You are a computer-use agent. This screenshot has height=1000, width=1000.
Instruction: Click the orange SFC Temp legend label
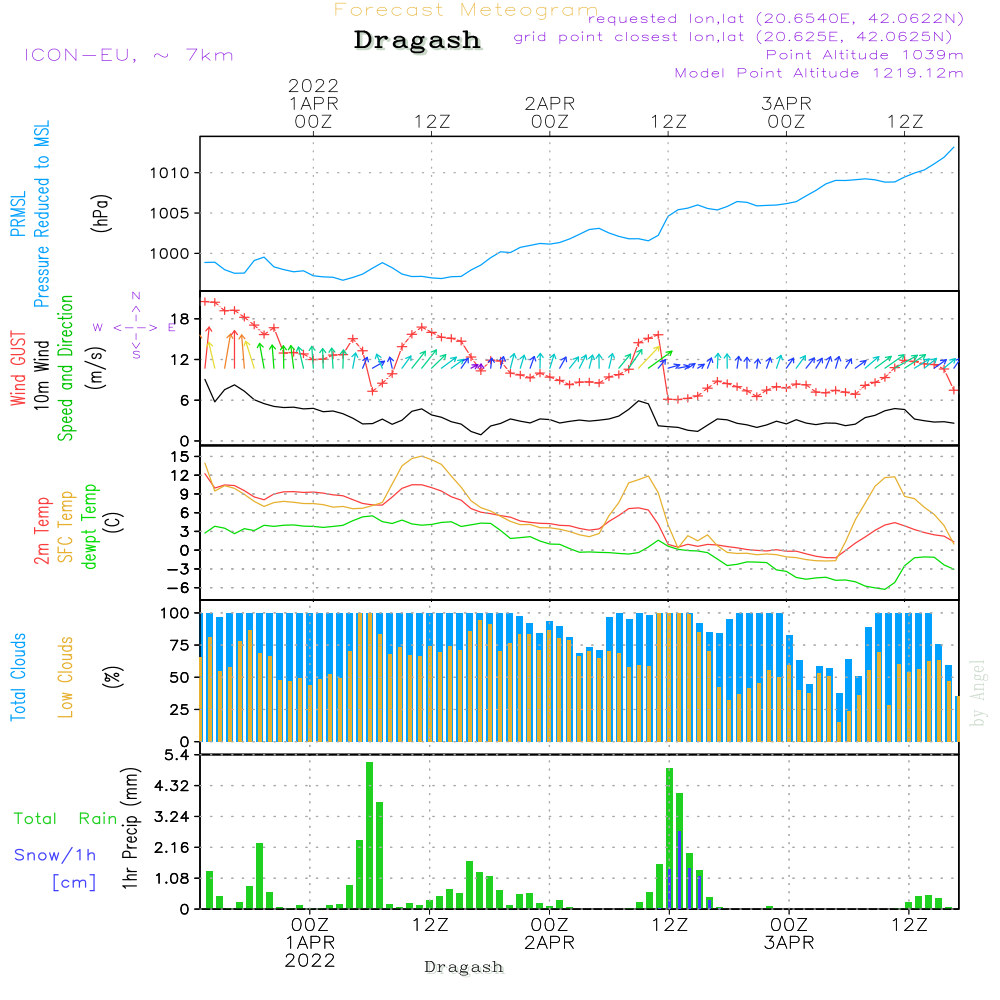(x=67, y=527)
